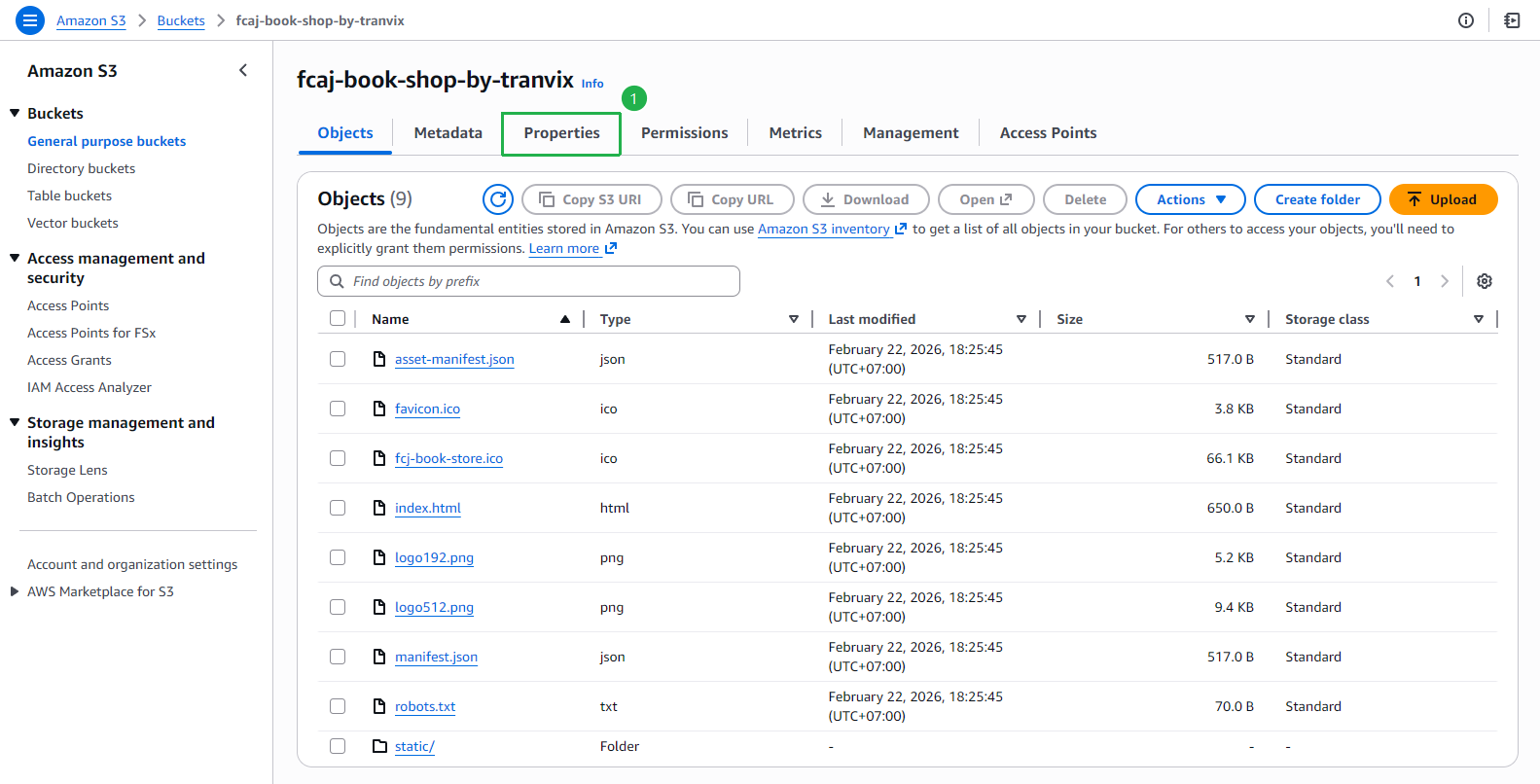Open the Properties tab
Viewport: 1540px width, 784px height.
click(561, 133)
